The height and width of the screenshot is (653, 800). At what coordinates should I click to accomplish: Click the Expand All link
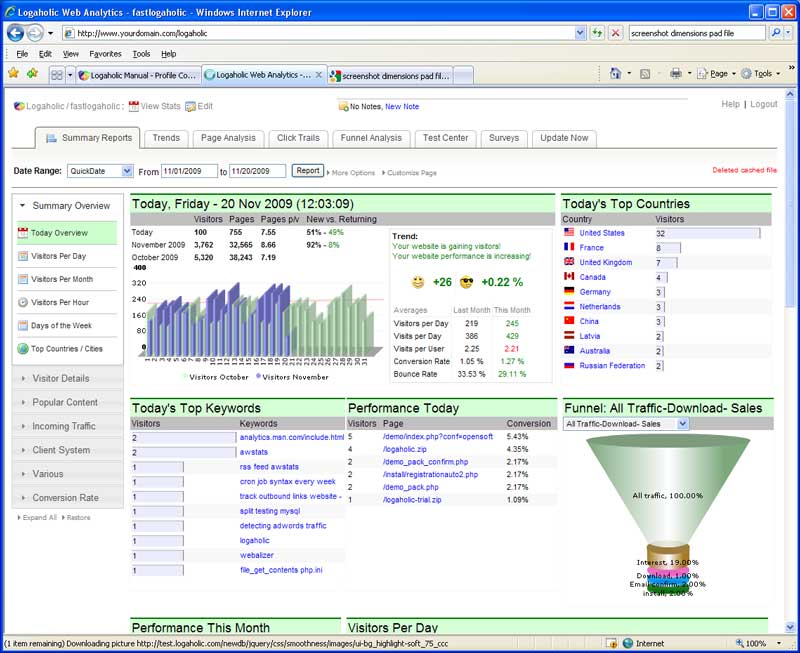pyautogui.click(x=37, y=517)
